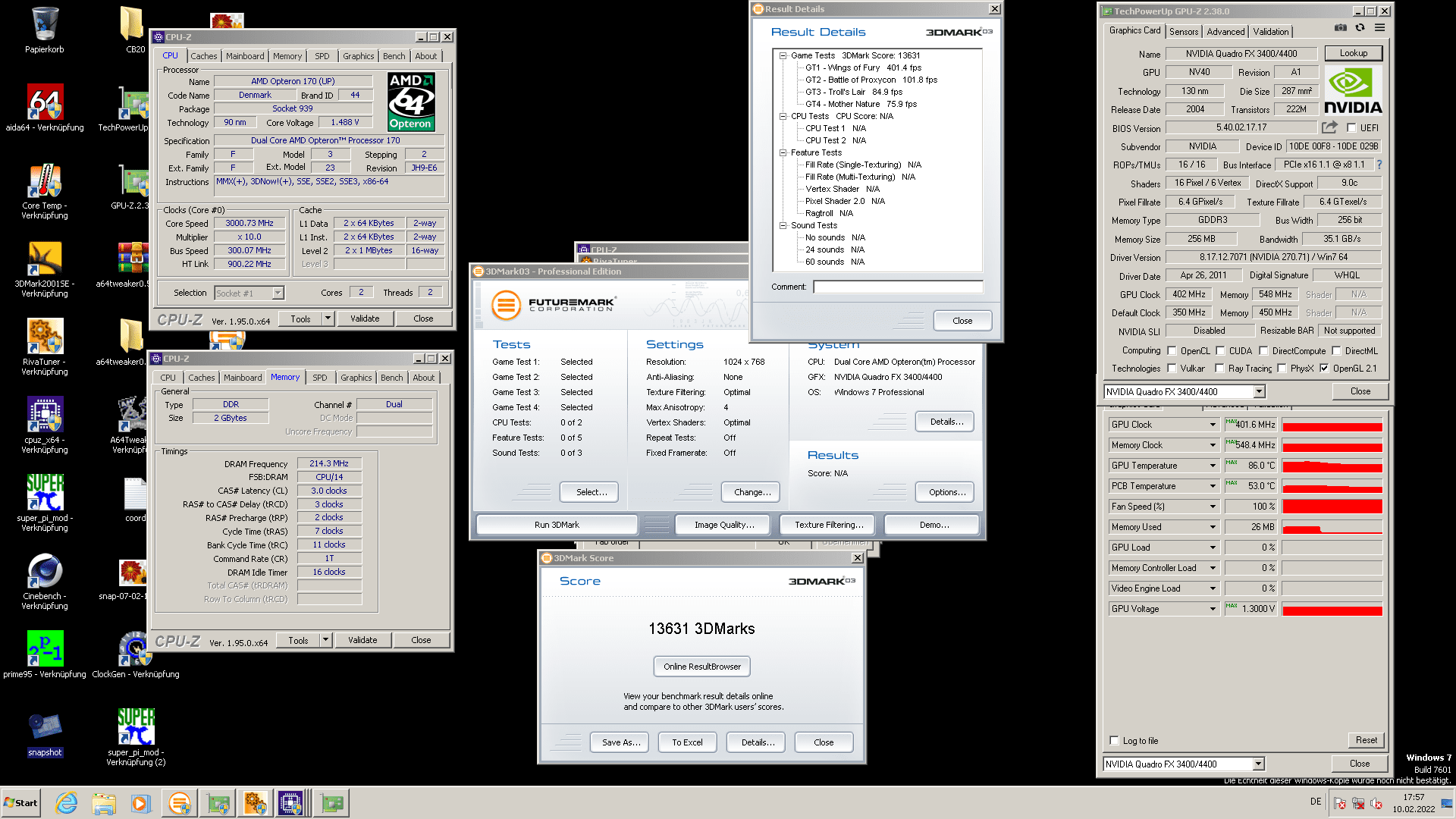Switch to CPU-Z via its purple chip taskbar icon
1456x819 pixels.
click(290, 803)
